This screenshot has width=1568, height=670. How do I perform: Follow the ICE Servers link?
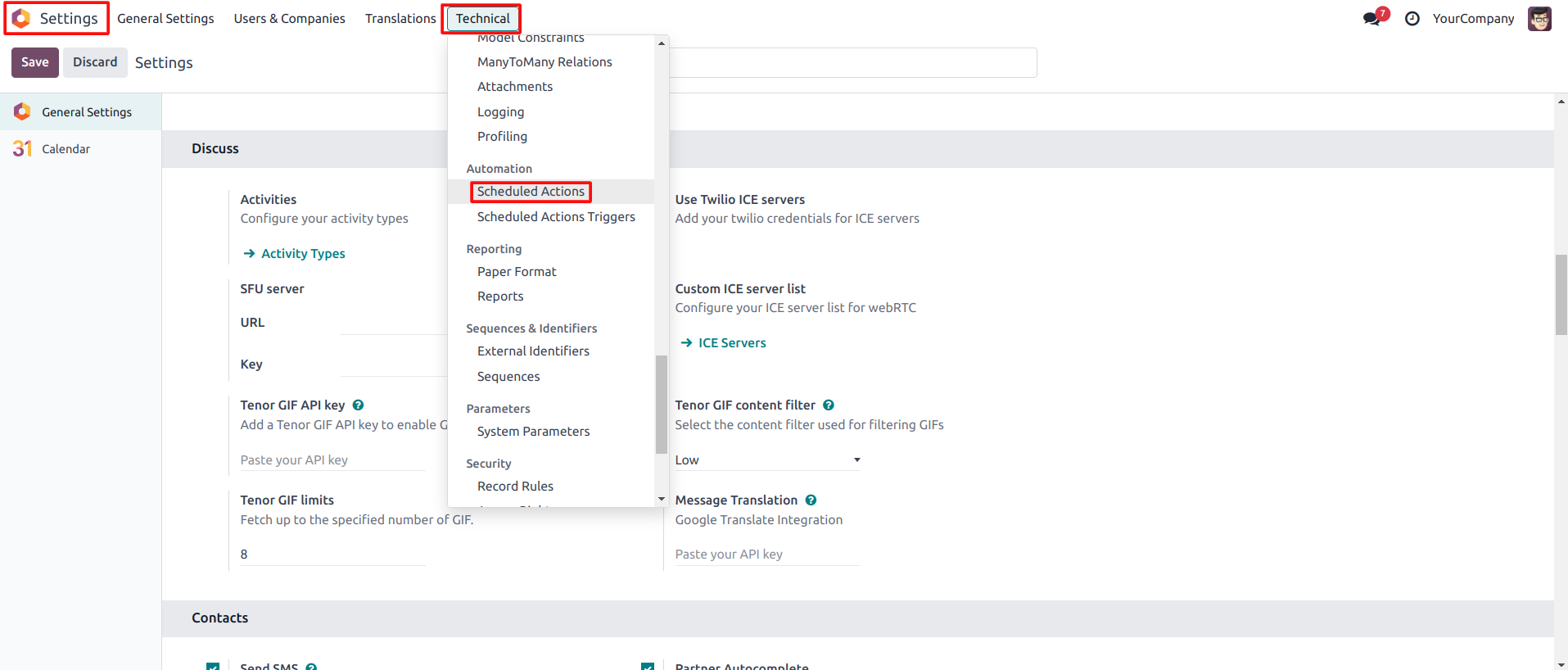tap(731, 343)
